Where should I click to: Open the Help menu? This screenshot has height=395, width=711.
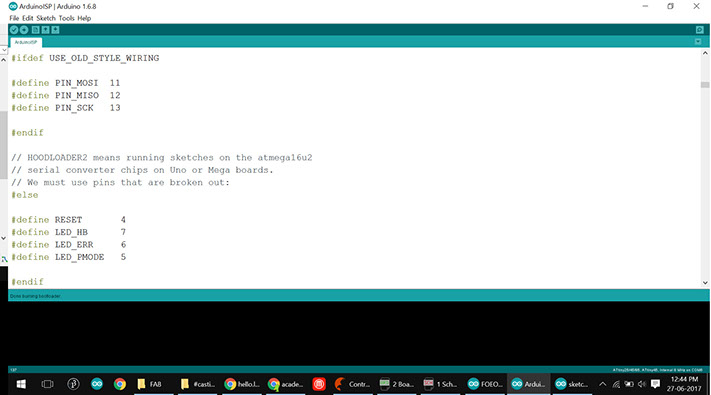(84, 18)
